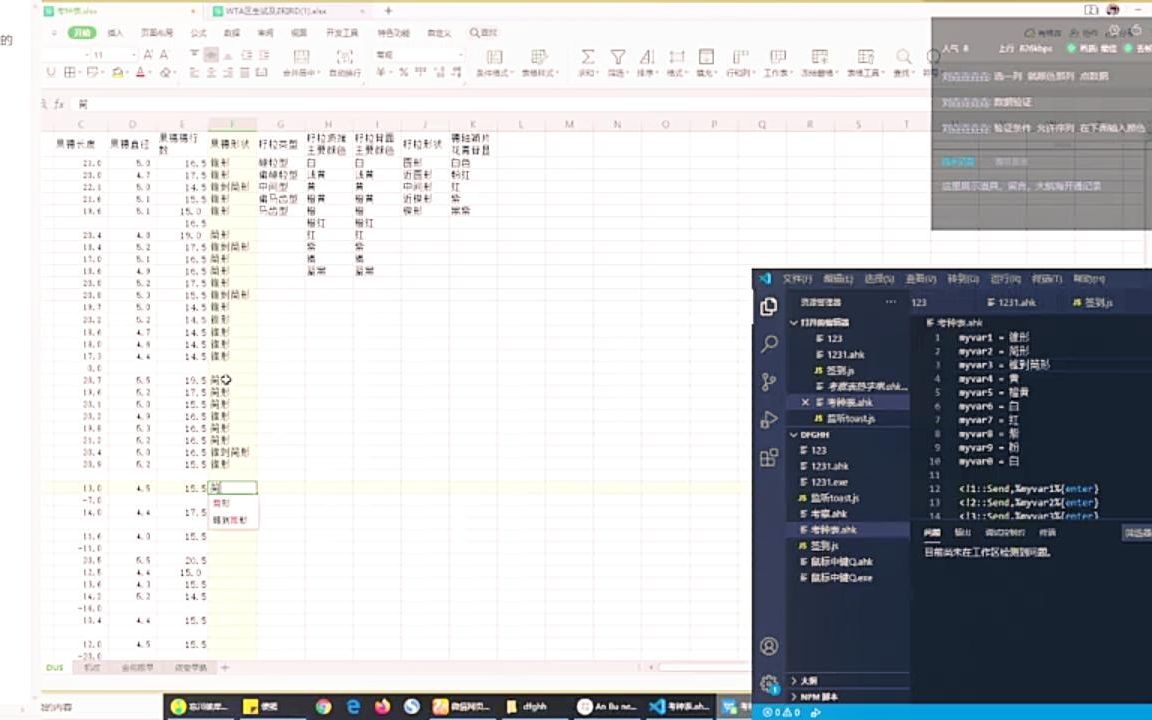Open the Search view in VS Code sidebar
Screen dimensions: 1152x720
768,343
